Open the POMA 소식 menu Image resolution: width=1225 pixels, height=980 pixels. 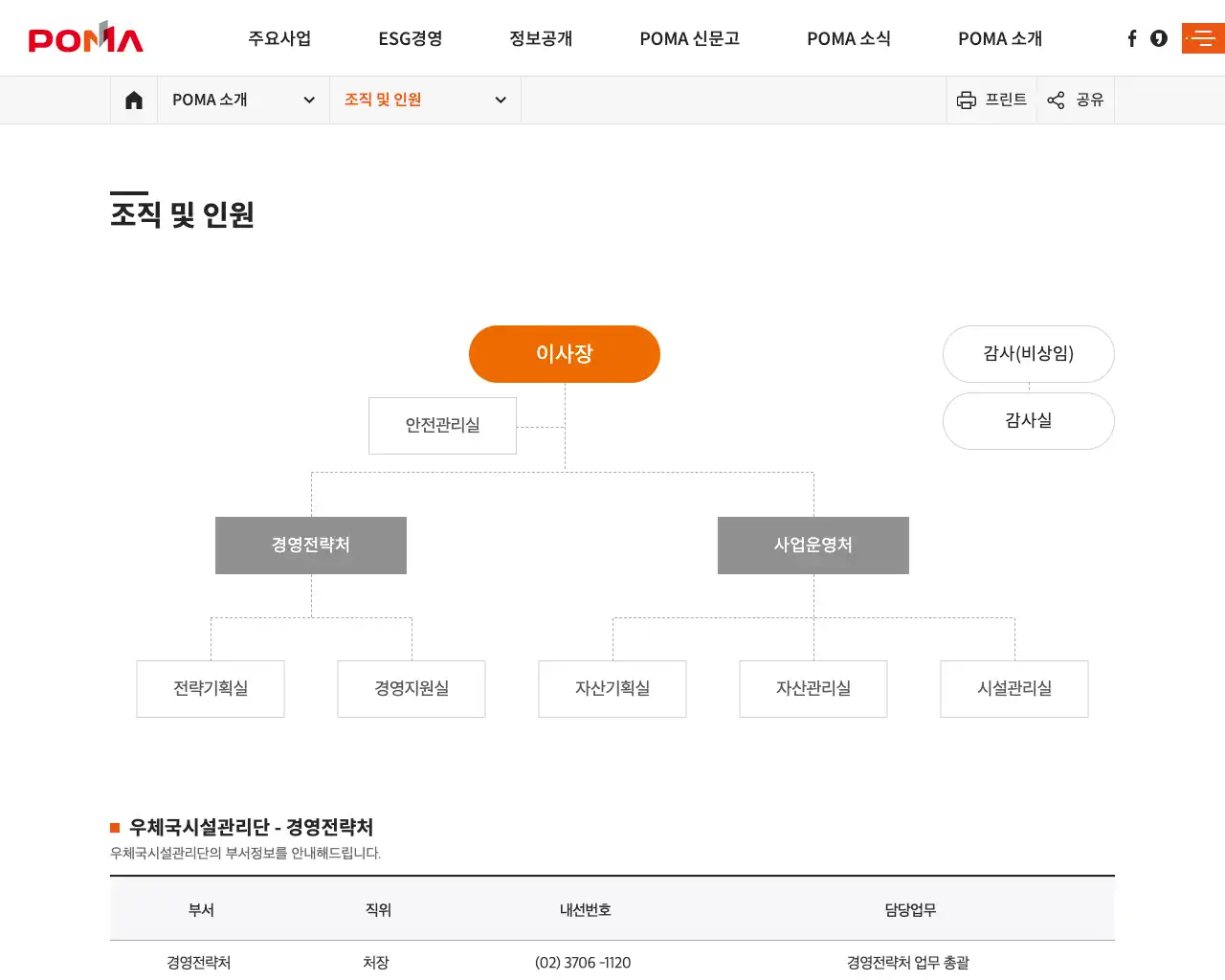click(849, 38)
